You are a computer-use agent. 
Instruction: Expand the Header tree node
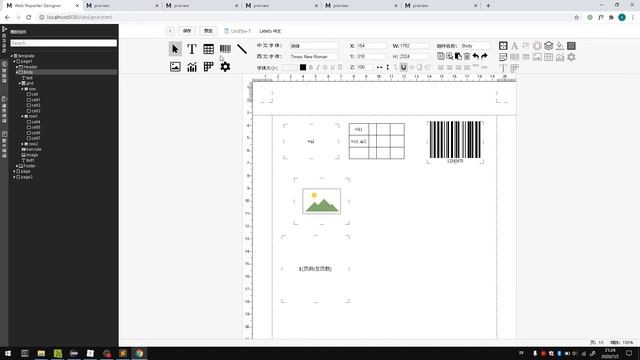click(17, 67)
